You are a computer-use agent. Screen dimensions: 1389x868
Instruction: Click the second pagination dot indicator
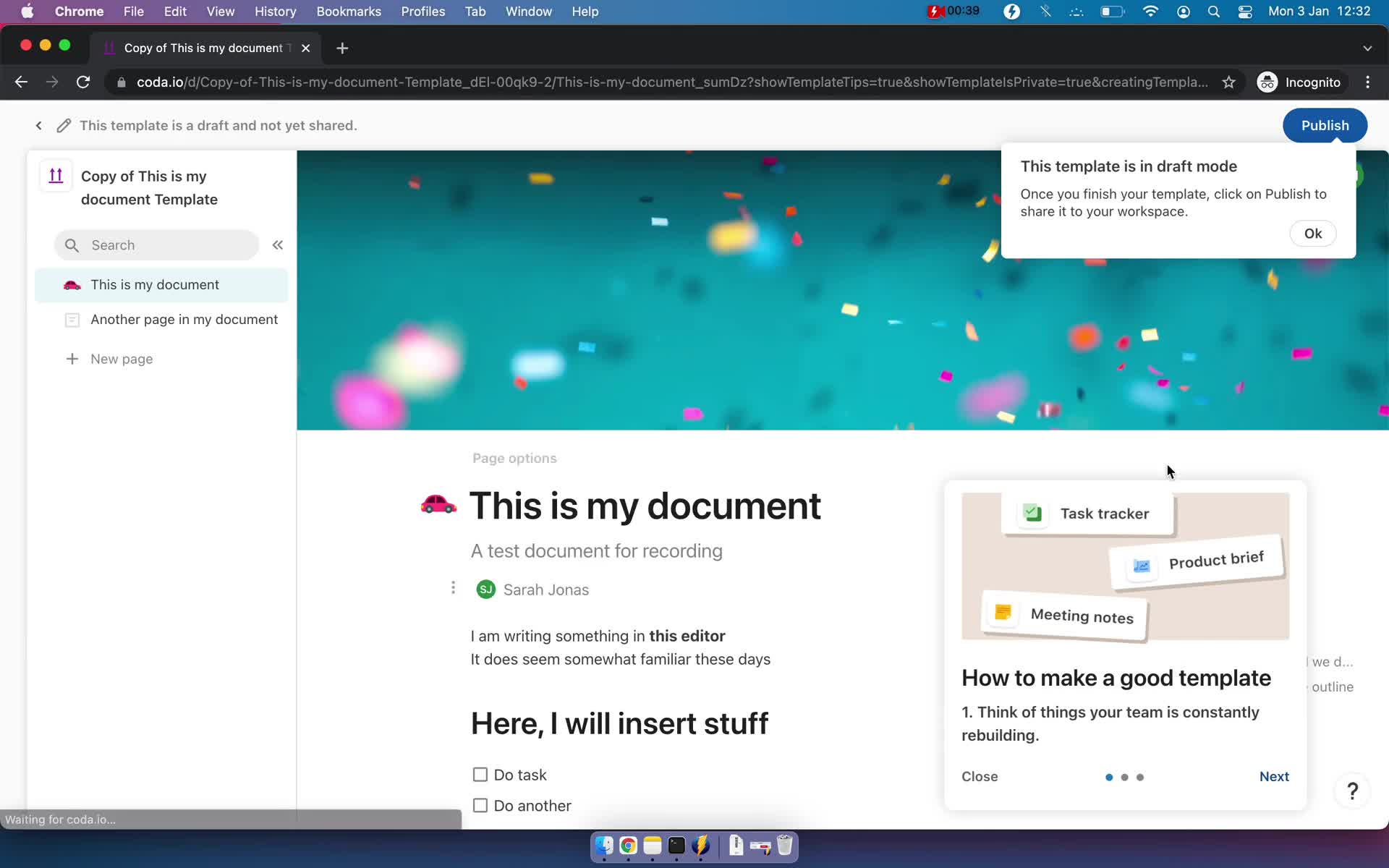1124,777
